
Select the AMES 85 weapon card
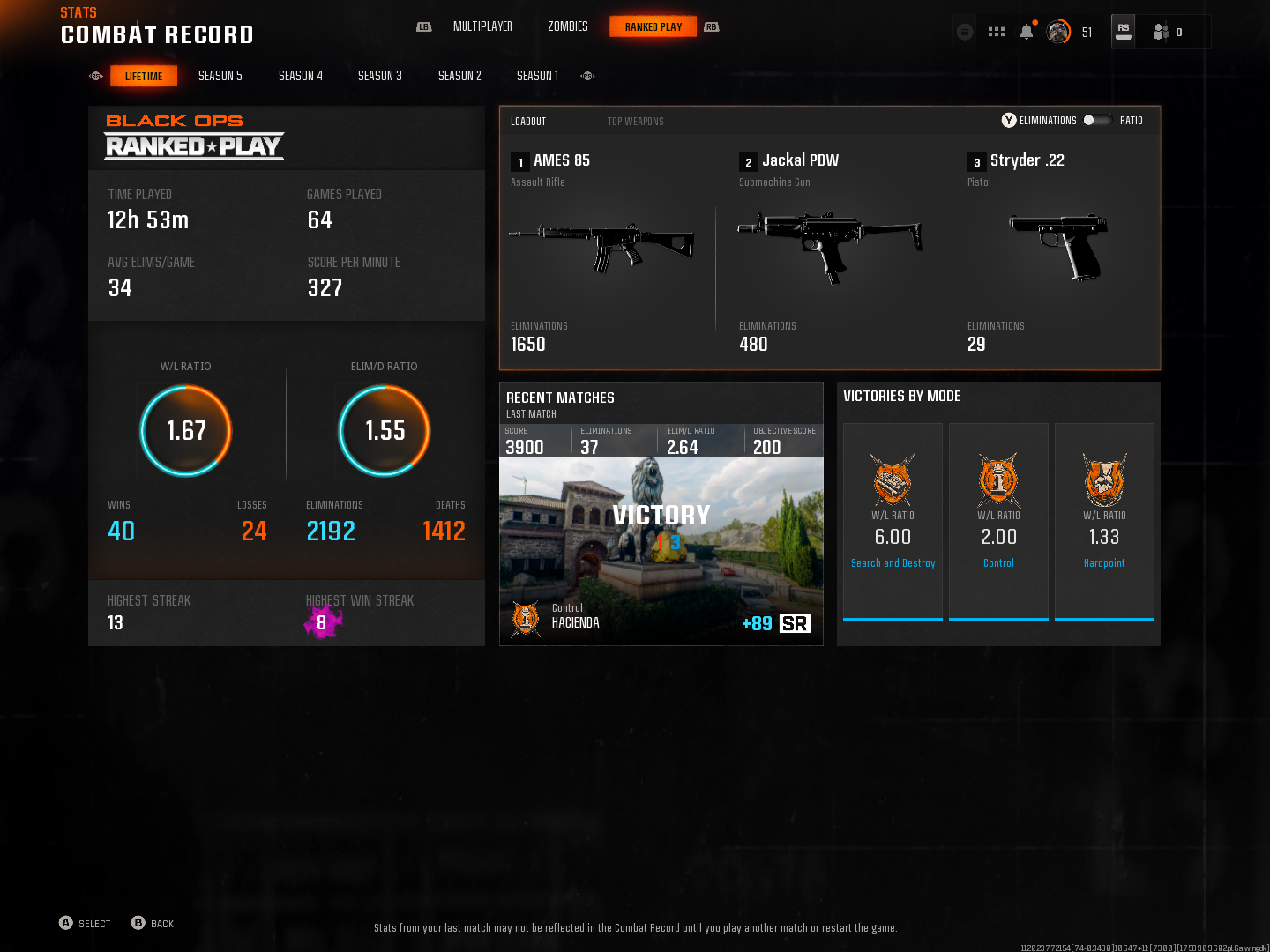click(x=609, y=253)
